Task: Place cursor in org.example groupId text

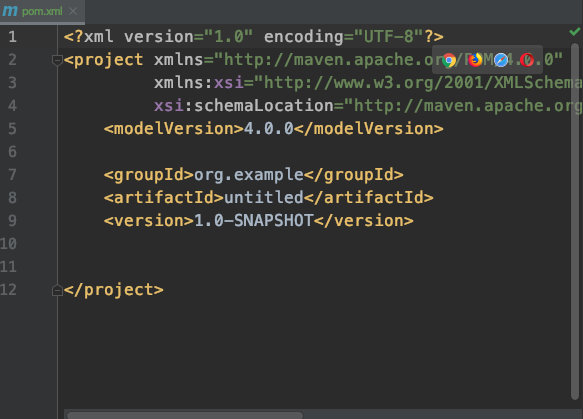Action: point(249,175)
